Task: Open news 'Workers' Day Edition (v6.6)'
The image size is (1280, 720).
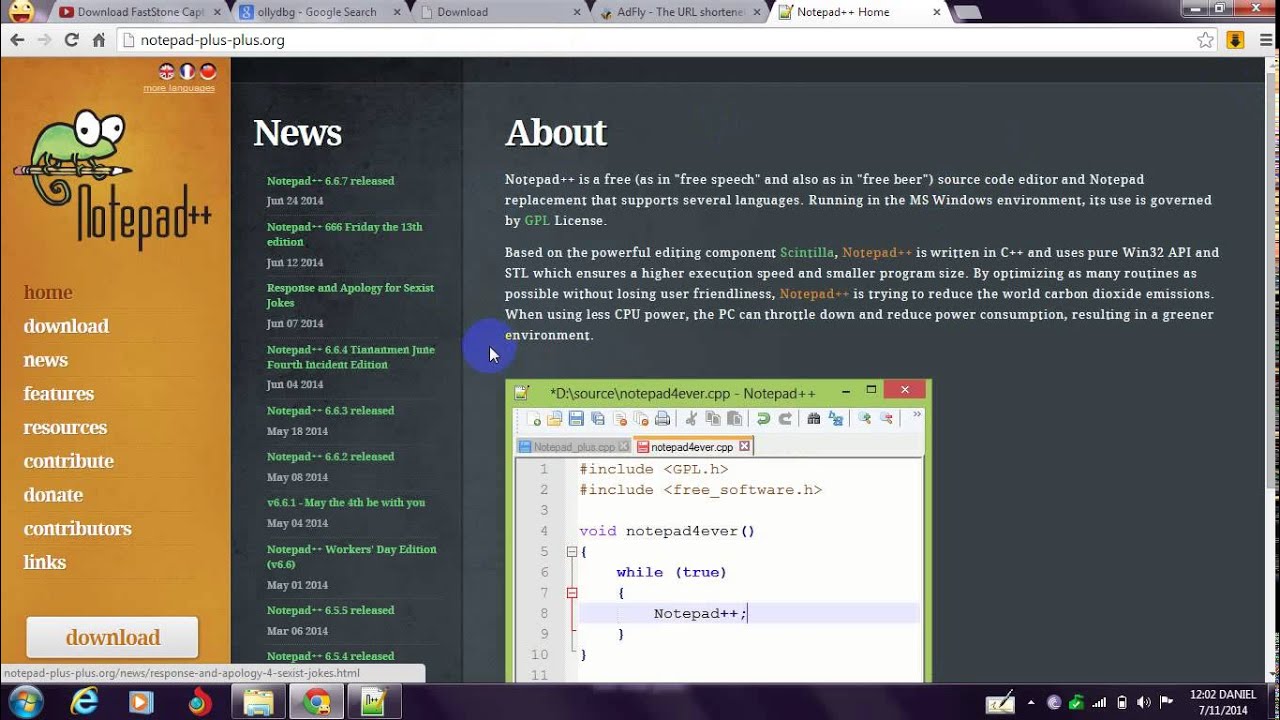Action: pyautogui.click(x=352, y=557)
